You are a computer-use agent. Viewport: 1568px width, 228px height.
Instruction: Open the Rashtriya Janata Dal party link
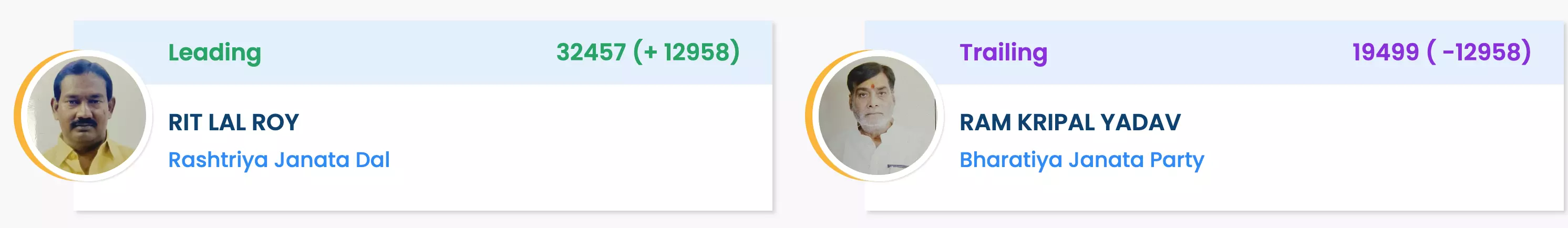coord(279,160)
